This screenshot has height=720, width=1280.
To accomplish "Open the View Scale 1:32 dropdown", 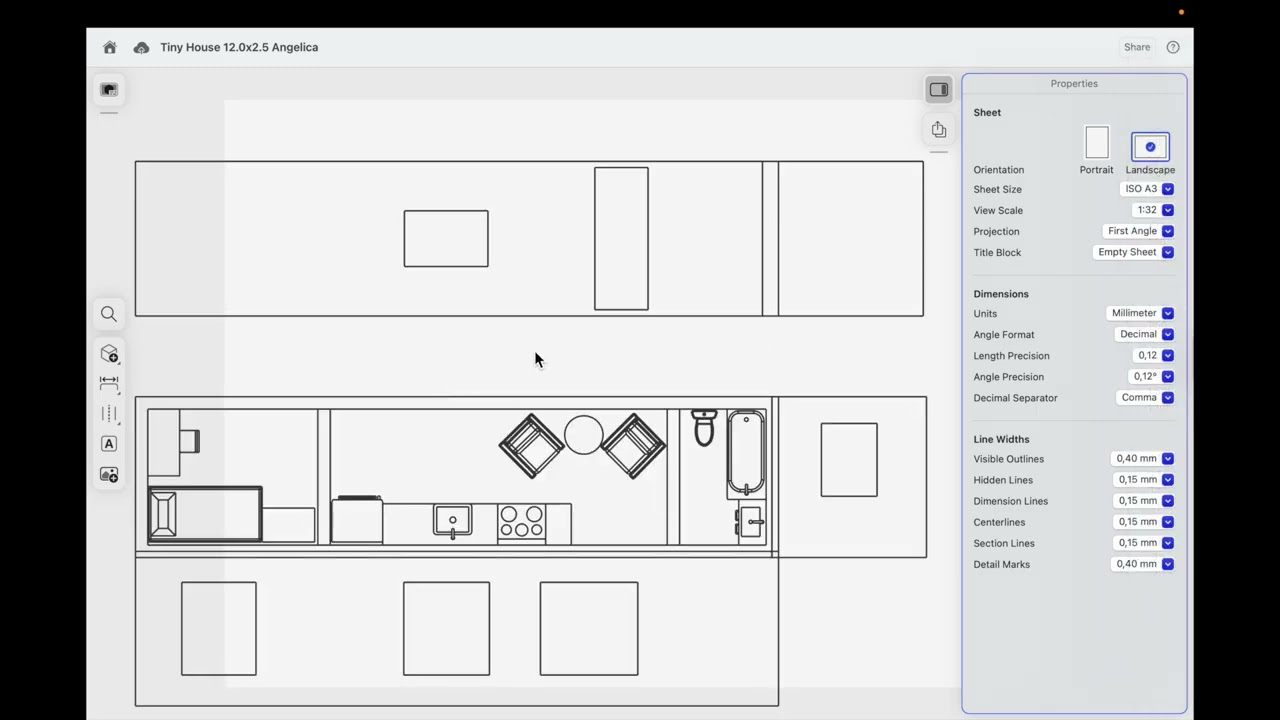I will tap(1154, 210).
